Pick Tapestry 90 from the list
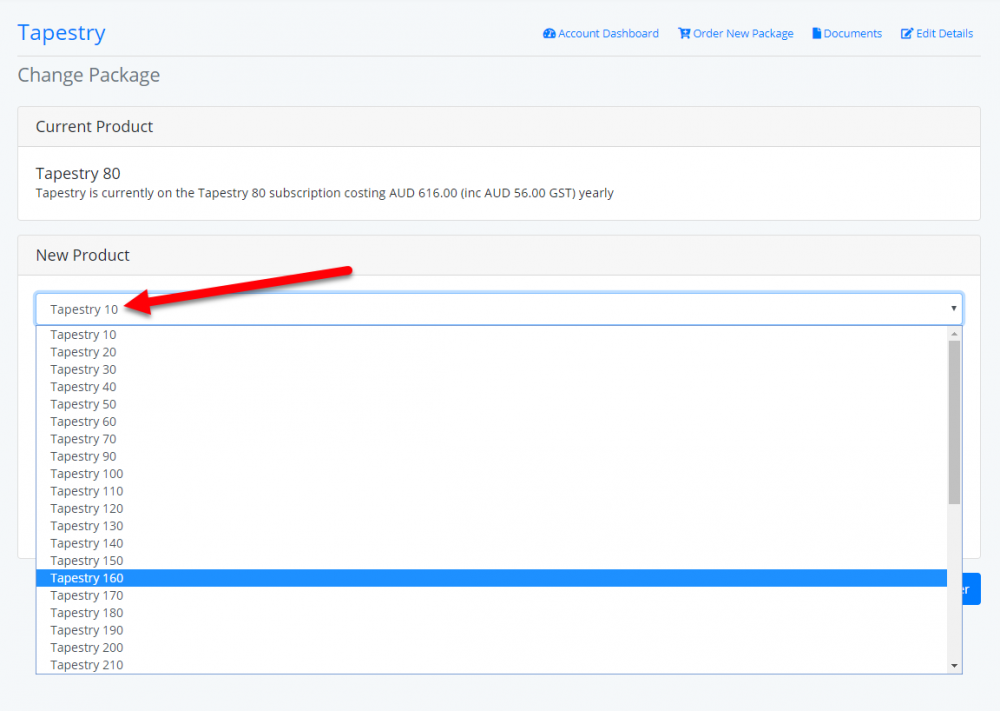 (491, 457)
